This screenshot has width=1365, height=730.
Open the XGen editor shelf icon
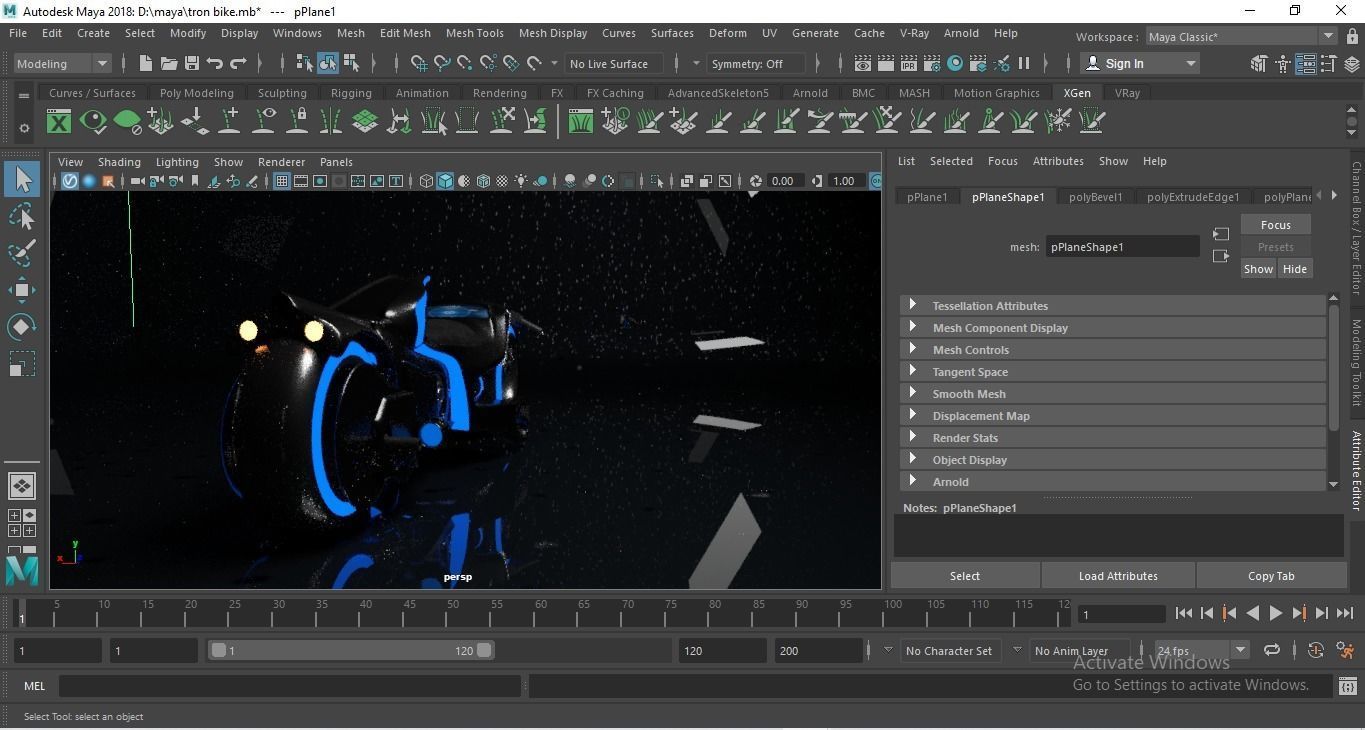59,122
